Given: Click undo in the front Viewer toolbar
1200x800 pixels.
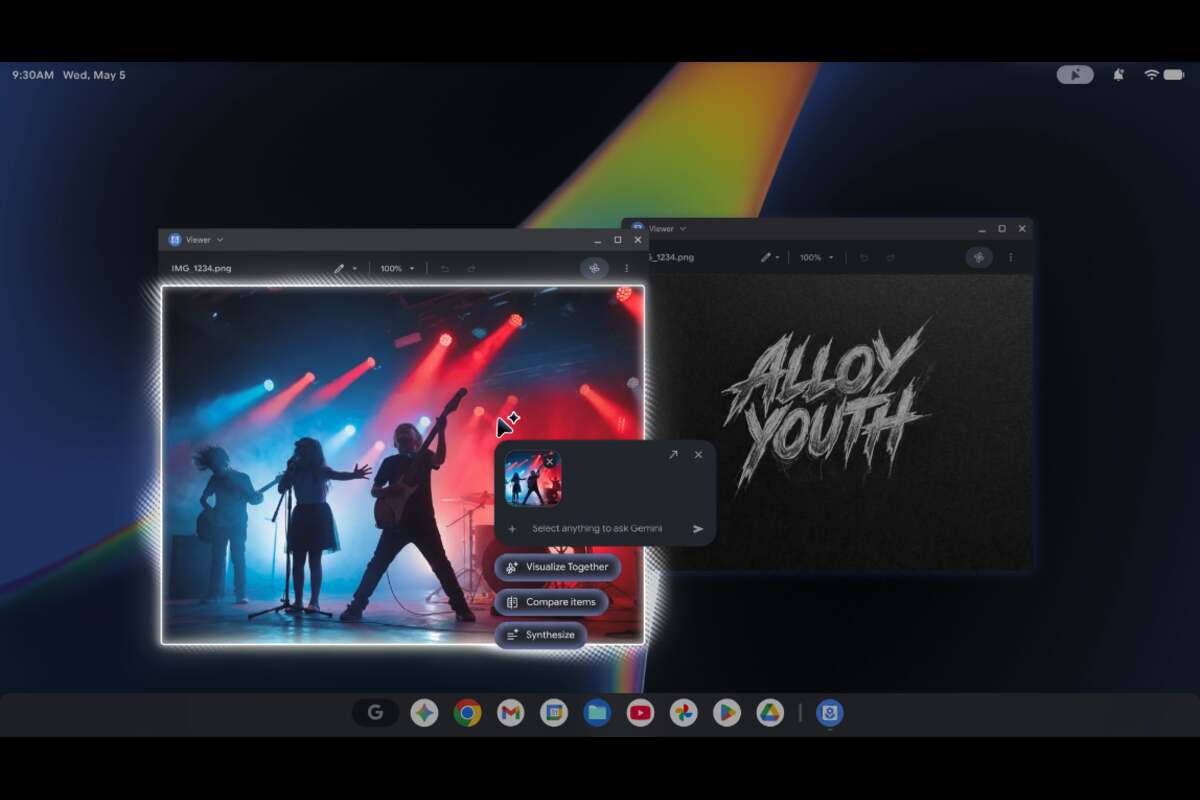Looking at the screenshot, I should click(445, 269).
